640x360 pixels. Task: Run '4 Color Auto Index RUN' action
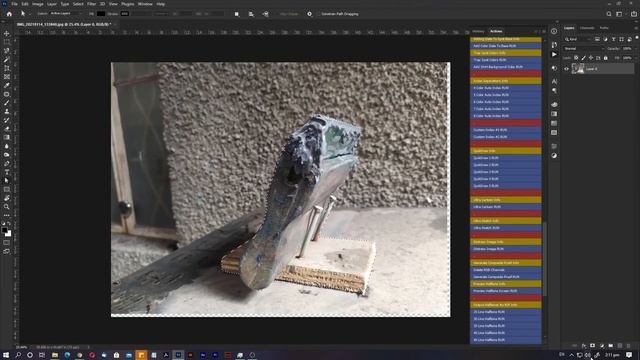click(506, 88)
